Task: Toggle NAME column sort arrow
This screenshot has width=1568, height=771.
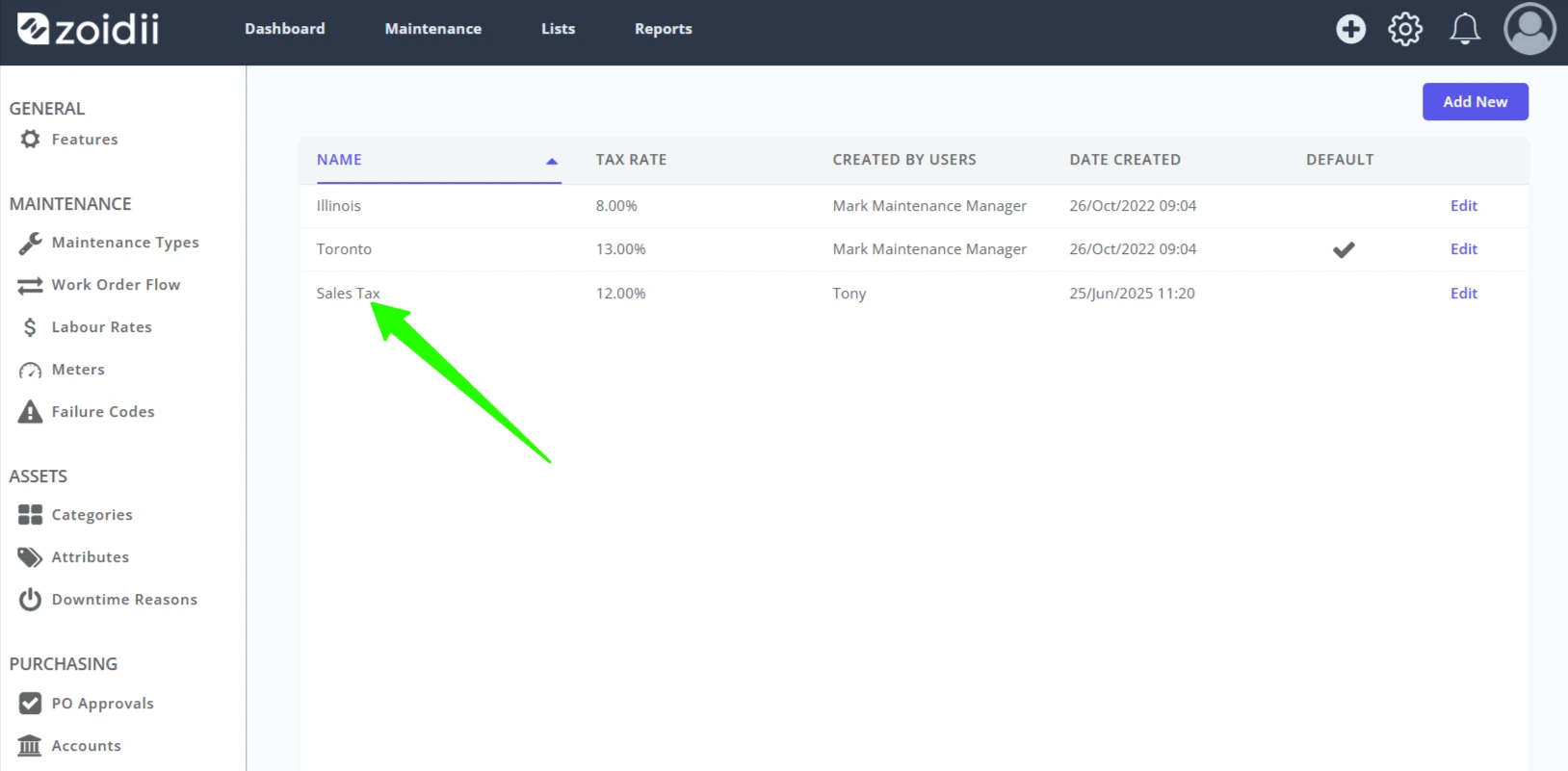Action: pos(552,162)
